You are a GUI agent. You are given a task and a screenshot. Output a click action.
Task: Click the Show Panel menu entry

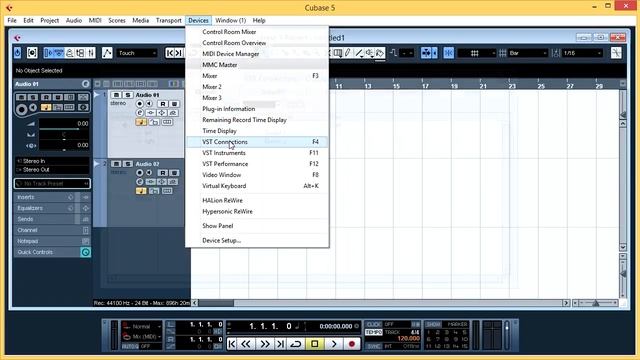[257, 226]
